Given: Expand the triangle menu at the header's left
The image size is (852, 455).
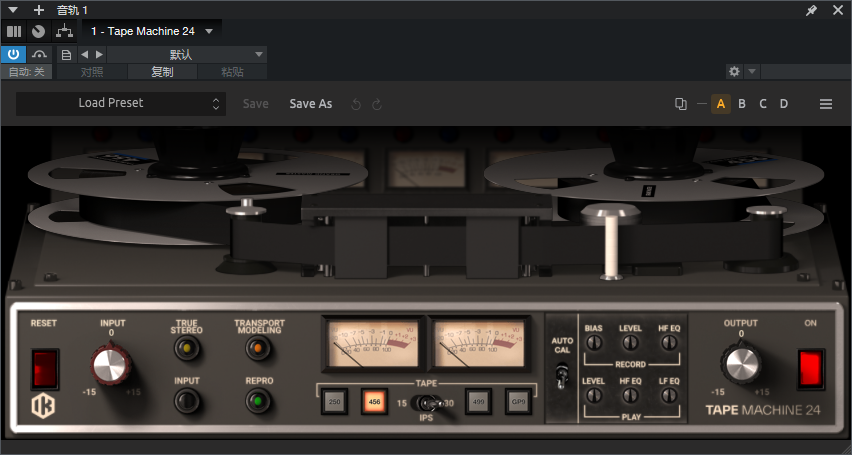Looking at the screenshot, I should [13, 10].
